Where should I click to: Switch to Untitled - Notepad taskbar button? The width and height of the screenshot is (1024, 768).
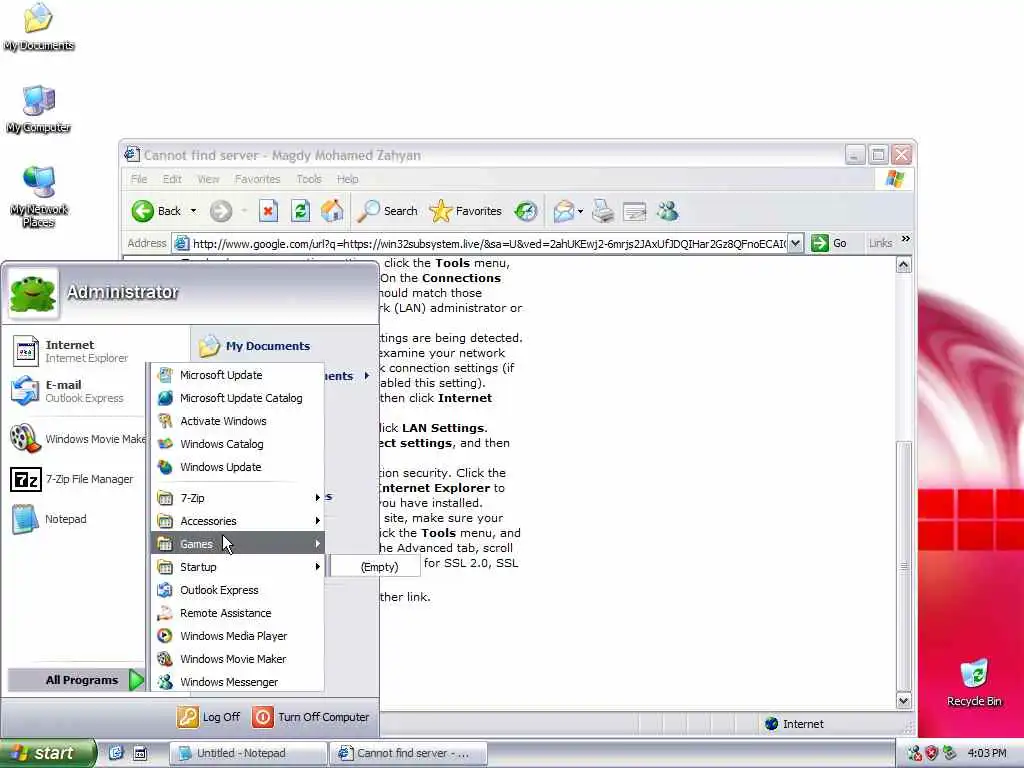248,753
